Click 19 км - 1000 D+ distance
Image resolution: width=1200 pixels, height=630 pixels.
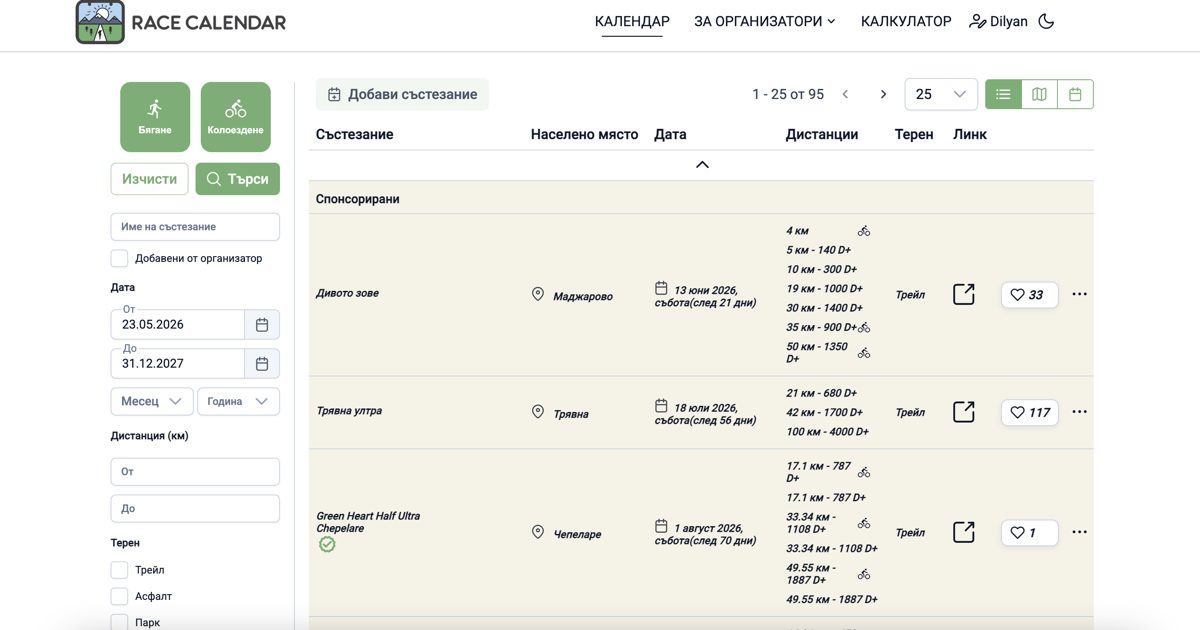[x=824, y=289]
